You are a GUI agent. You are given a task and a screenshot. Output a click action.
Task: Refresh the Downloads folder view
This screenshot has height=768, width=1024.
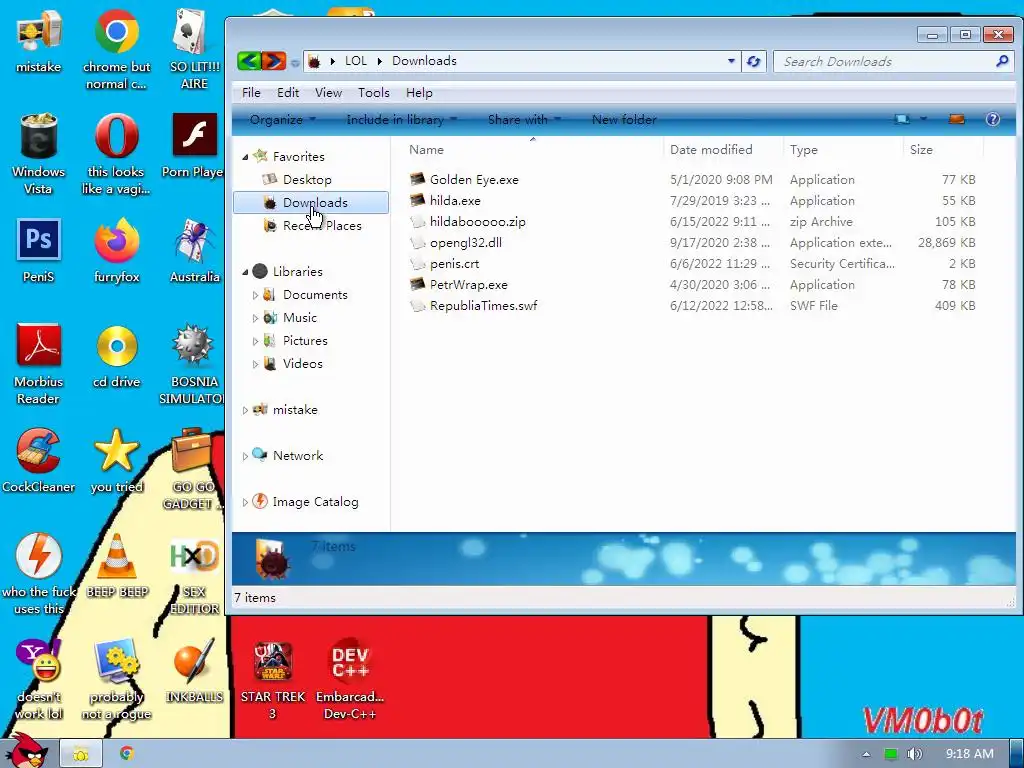(x=754, y=61)
